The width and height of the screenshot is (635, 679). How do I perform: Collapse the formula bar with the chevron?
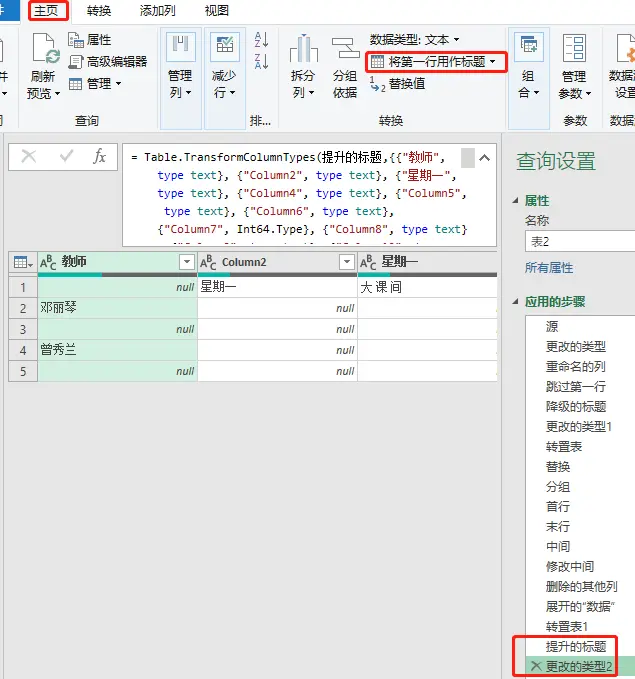click(485, 158)
